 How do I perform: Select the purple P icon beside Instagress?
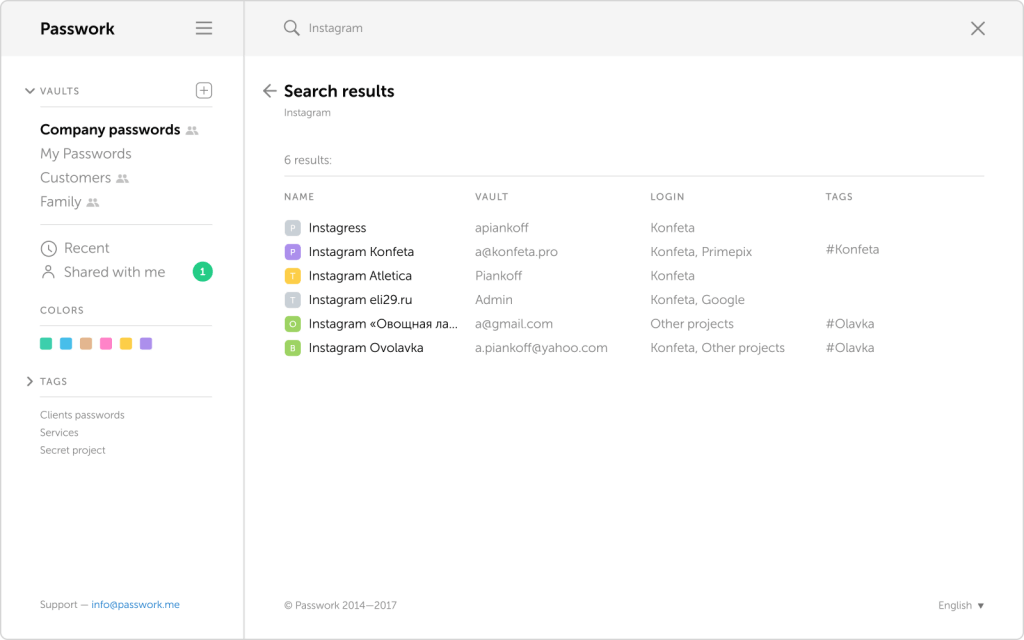point(293,227)
